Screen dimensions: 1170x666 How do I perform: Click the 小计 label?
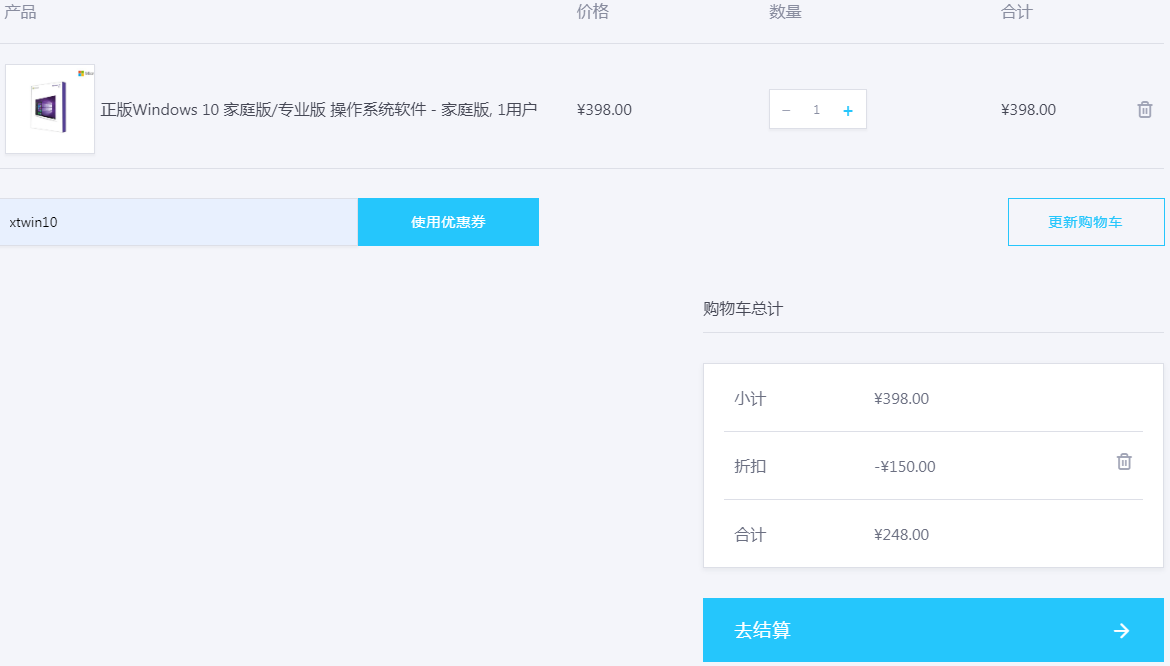coord(750,399)
